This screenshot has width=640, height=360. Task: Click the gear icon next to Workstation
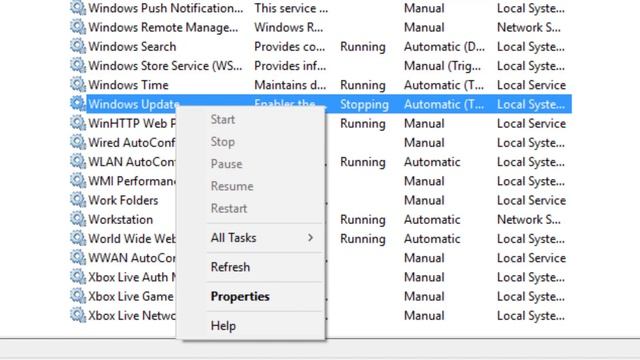pyautogui.click(x=78, y=219)
